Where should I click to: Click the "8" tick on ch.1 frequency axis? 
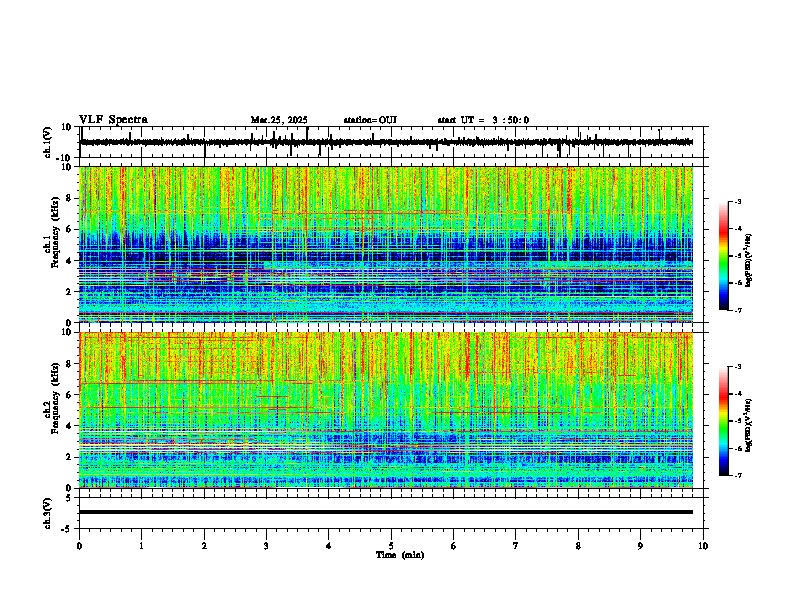click(x=70, y=198)
